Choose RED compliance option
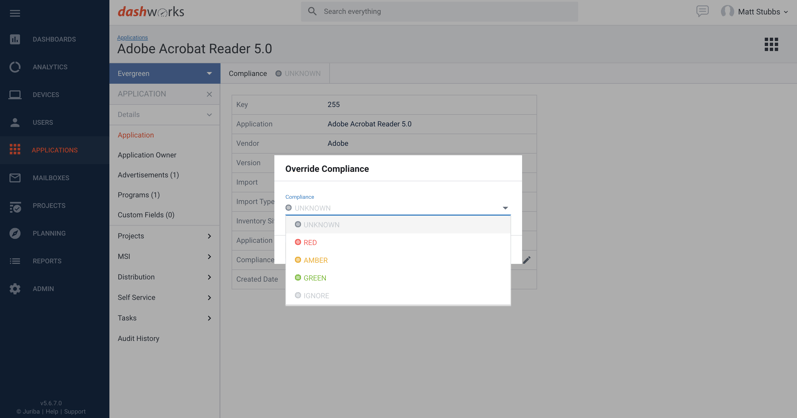This screenshot has height=418, width=797. [398, 242]
